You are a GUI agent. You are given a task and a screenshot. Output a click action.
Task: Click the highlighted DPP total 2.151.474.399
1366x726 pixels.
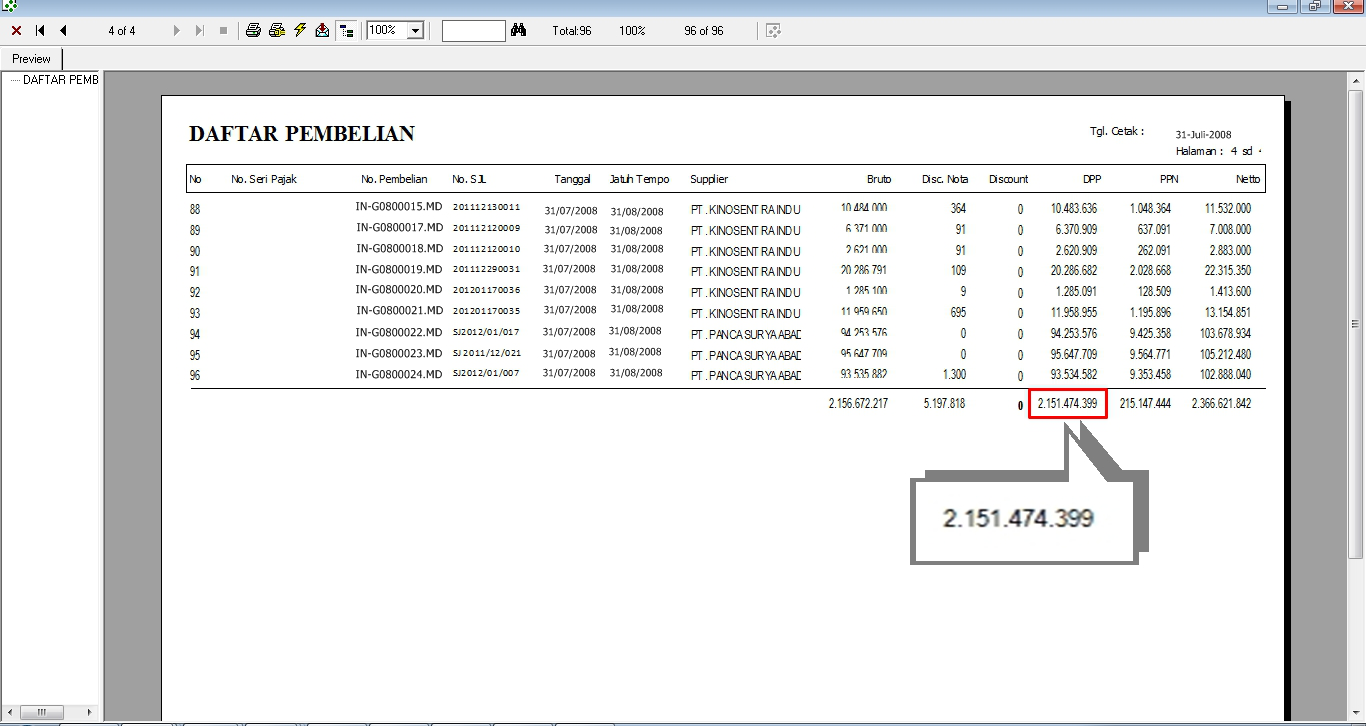[x=1067, y=404]
